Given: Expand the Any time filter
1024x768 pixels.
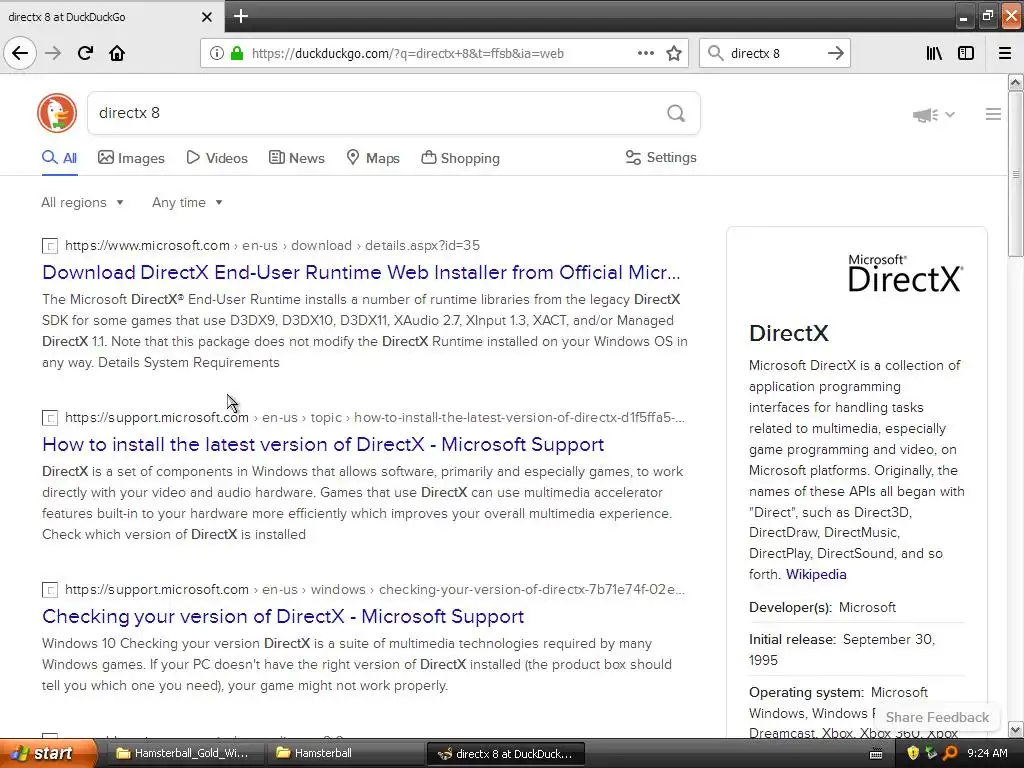Looking at the screenshot, I should click(x=187, y=202).
